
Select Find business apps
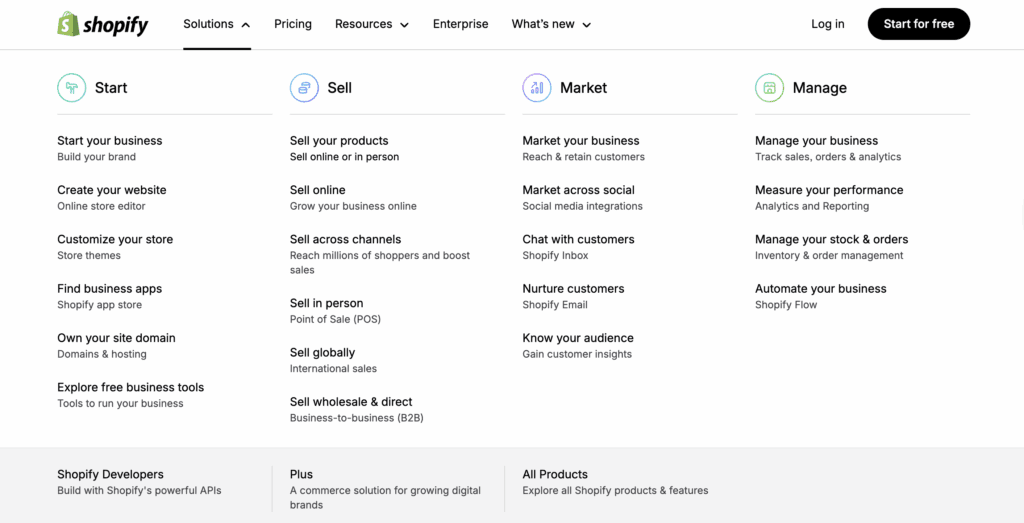[x=110, y=289]
